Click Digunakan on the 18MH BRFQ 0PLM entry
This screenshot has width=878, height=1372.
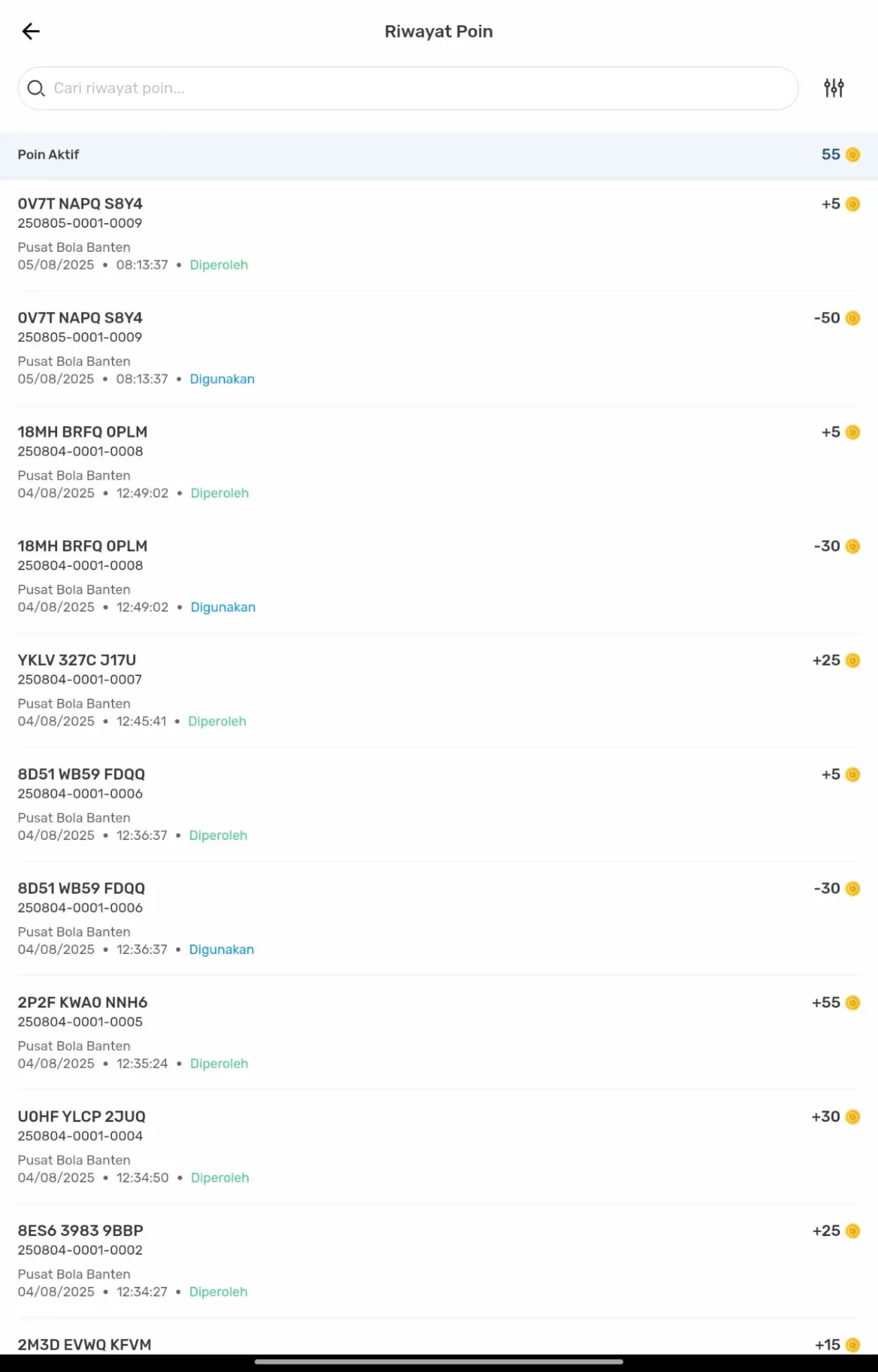coord(222,607)
